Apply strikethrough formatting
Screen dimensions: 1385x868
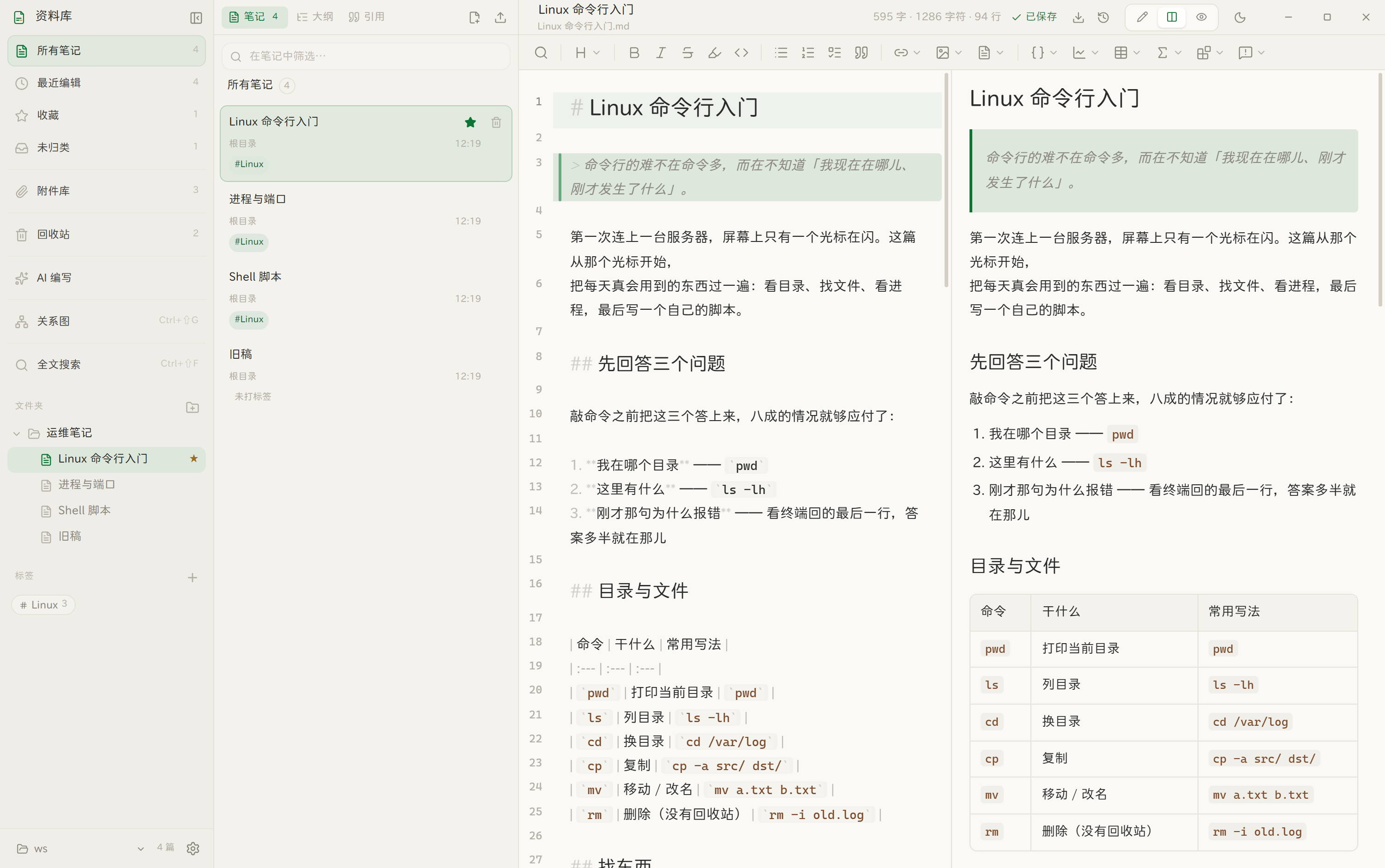tap(687, 53)
